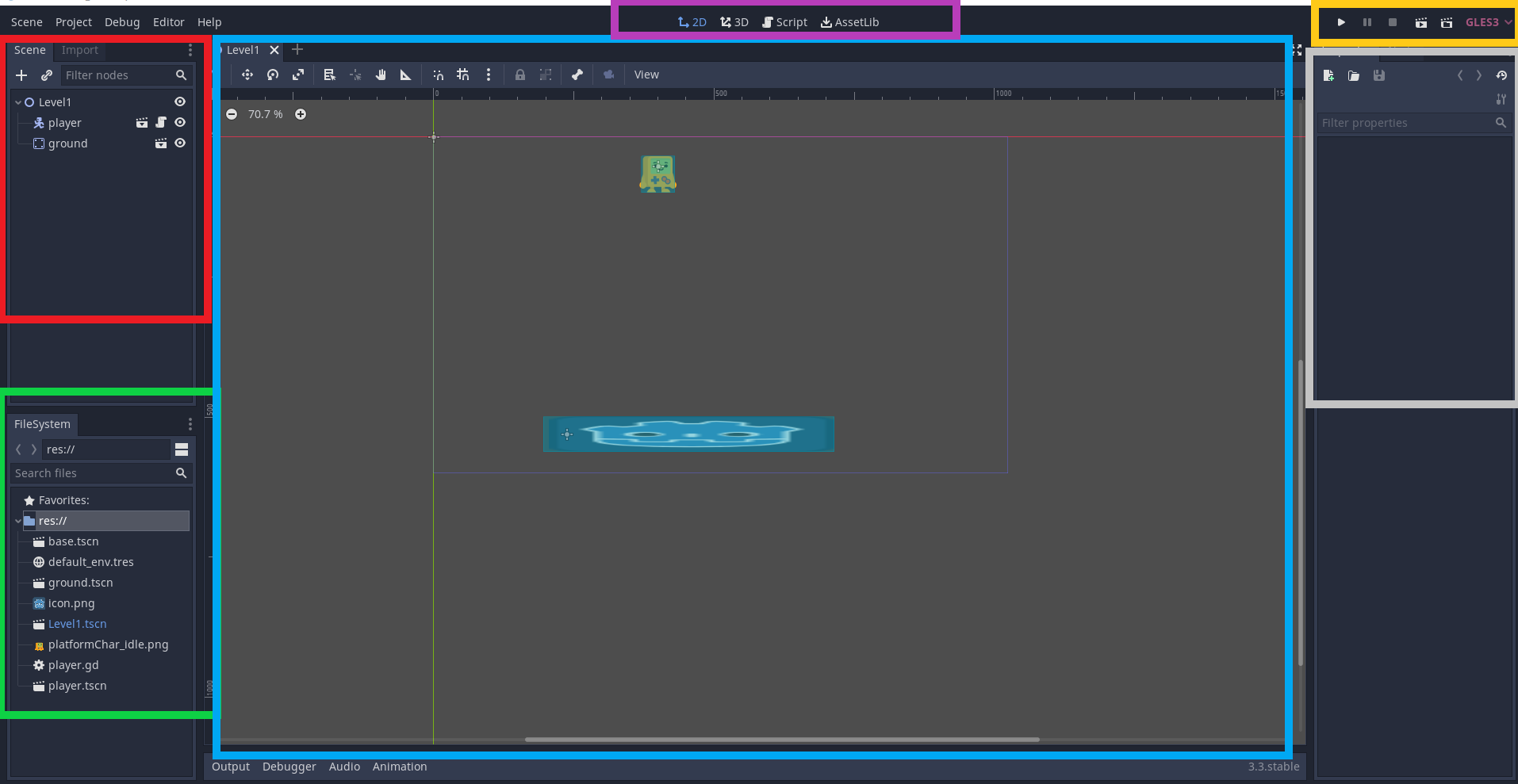Select base.tscn in FileSystem
Viewport: 1518px width, 784px height.
tap(74, 541)
